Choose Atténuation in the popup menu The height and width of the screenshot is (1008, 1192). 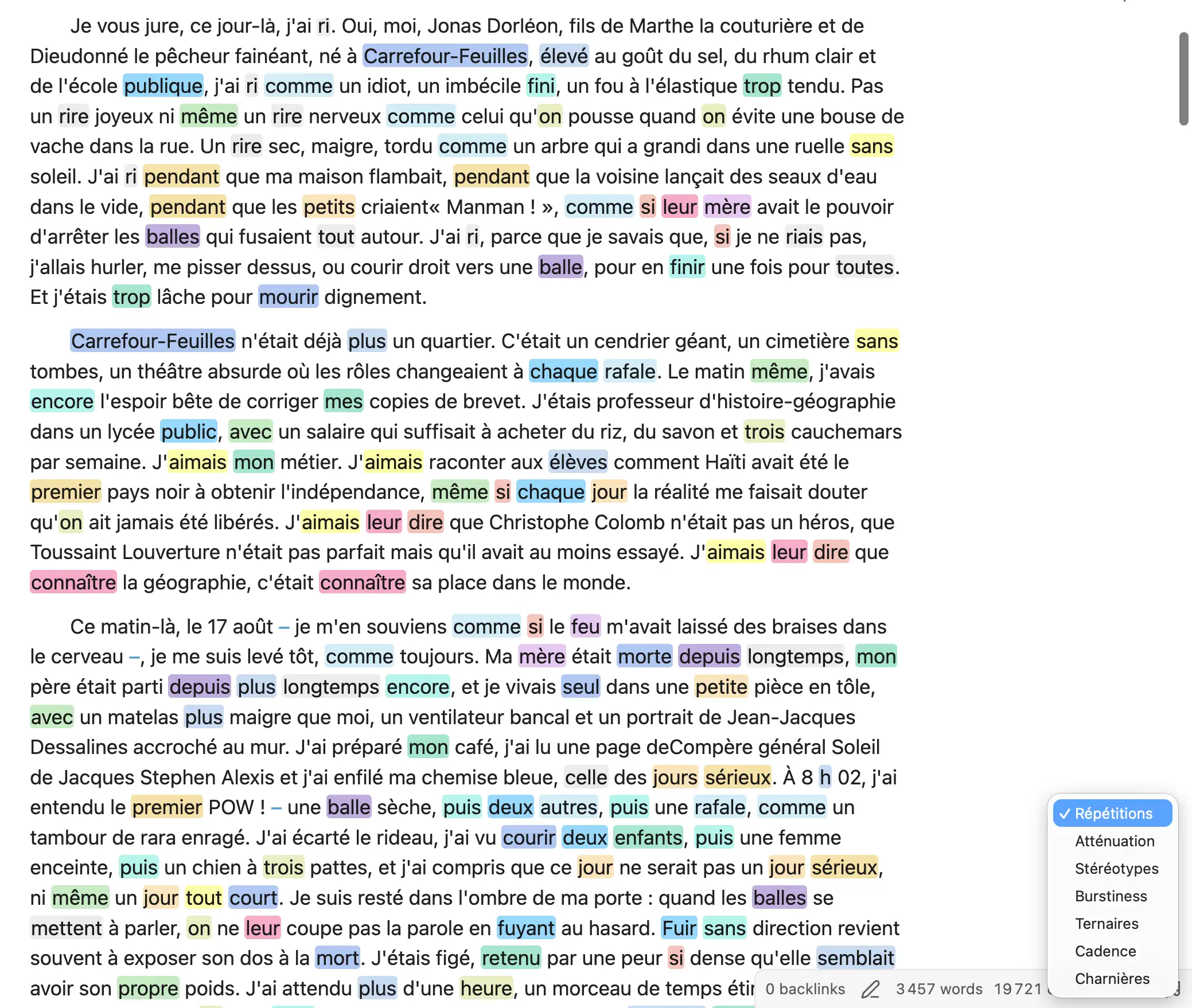[x=1114, y=841]
